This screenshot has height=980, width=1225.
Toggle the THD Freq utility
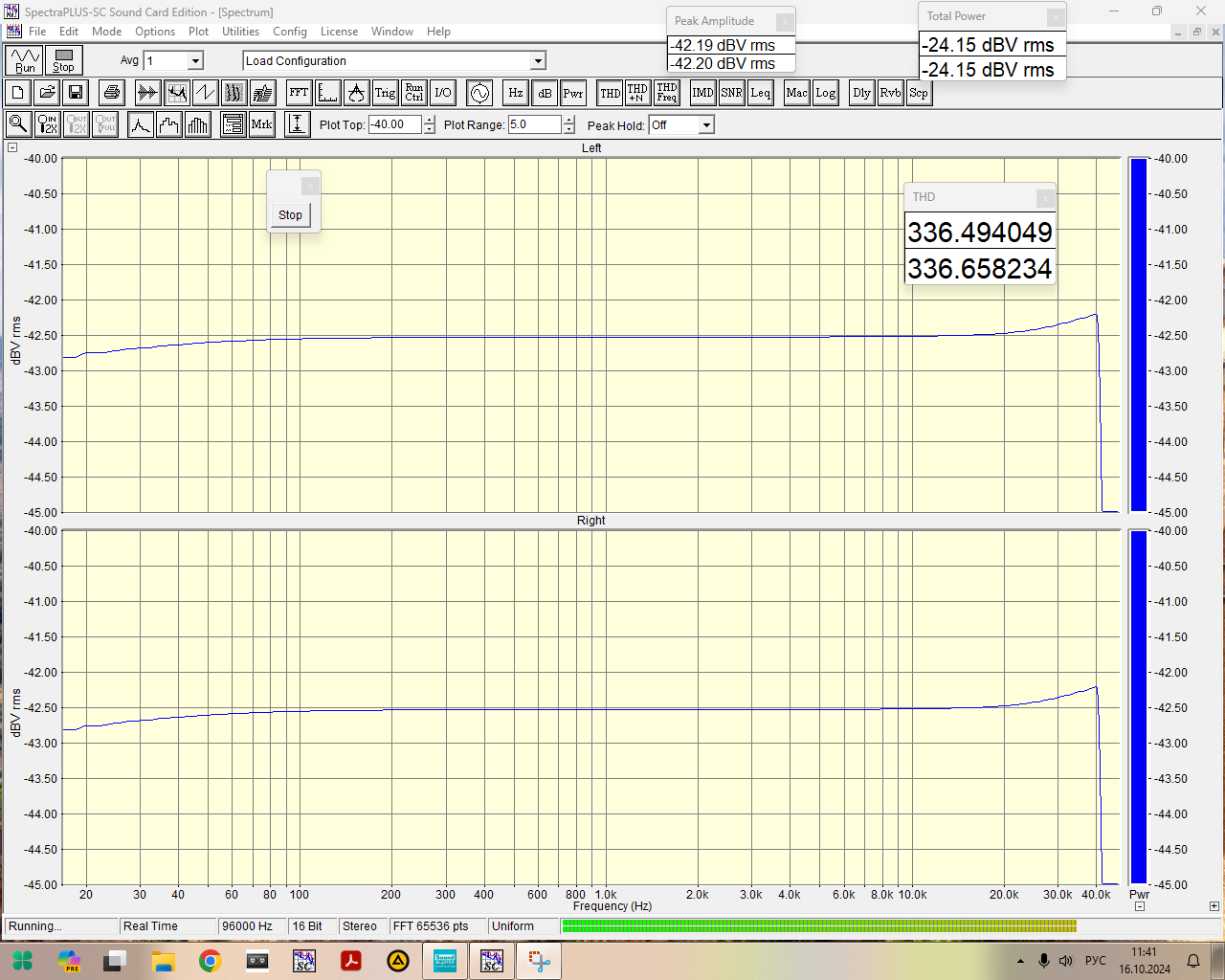(667, 93)
